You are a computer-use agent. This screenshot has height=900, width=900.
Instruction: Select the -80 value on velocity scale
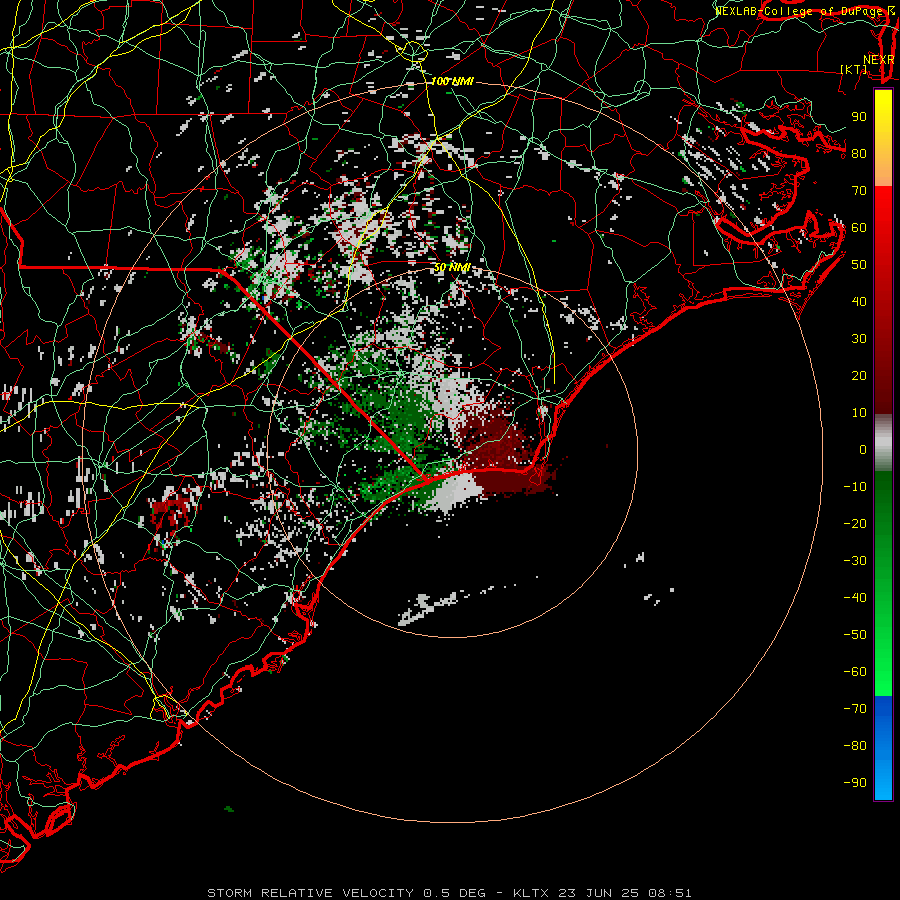pyautogui.click(x=855, y=746)
